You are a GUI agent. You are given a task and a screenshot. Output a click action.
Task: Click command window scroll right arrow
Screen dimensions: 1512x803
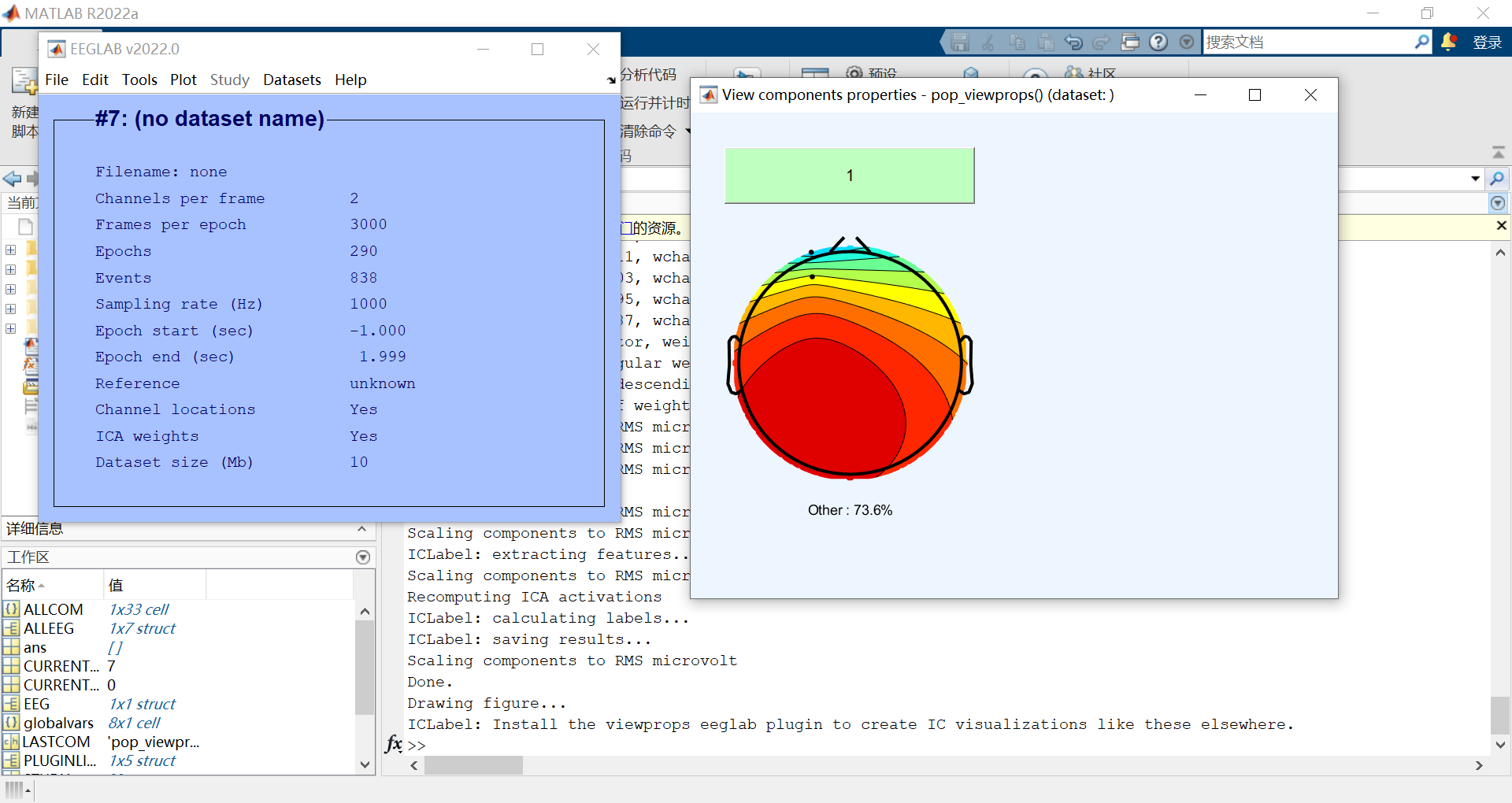pos(1479,765)
